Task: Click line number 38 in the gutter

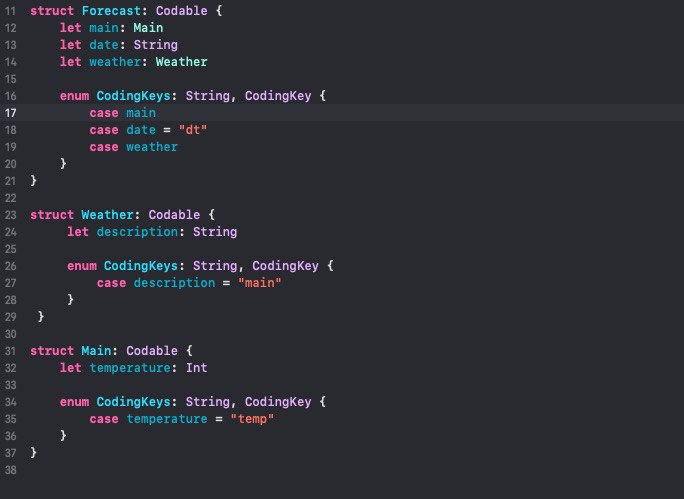Action: tap(10, 470)
